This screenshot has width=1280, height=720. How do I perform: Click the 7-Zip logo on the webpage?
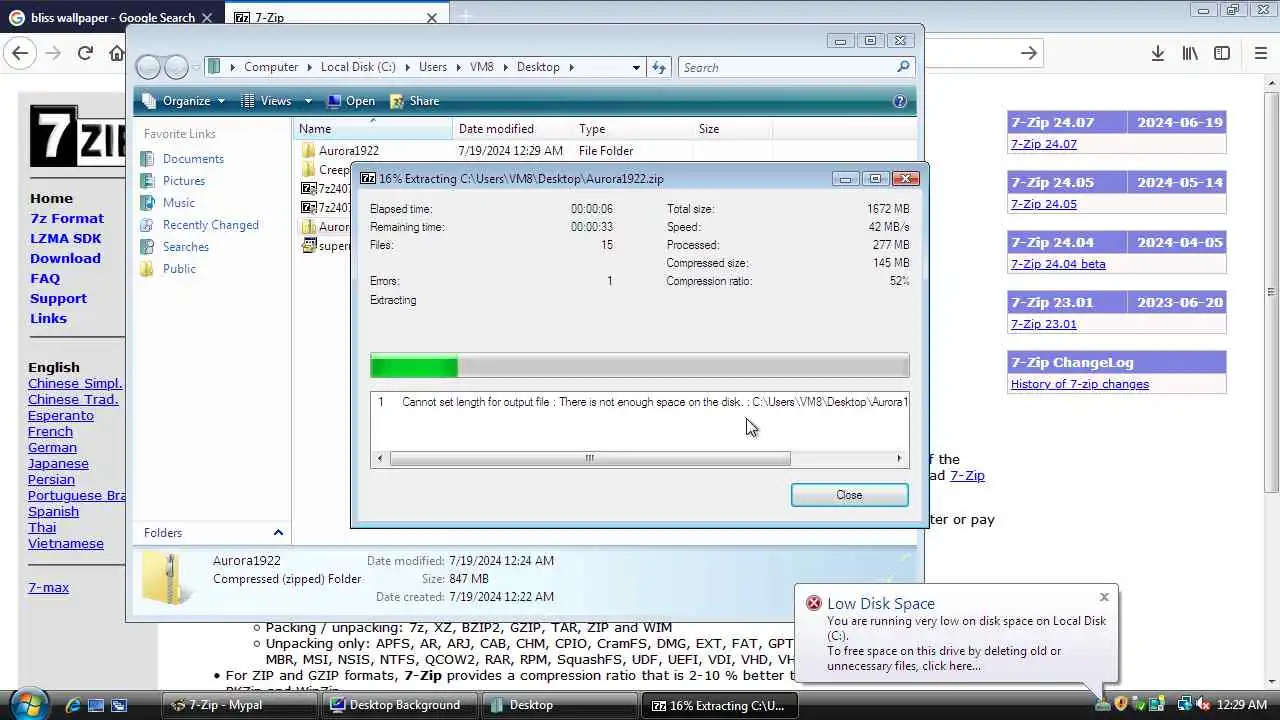click(x=77, y=134)
